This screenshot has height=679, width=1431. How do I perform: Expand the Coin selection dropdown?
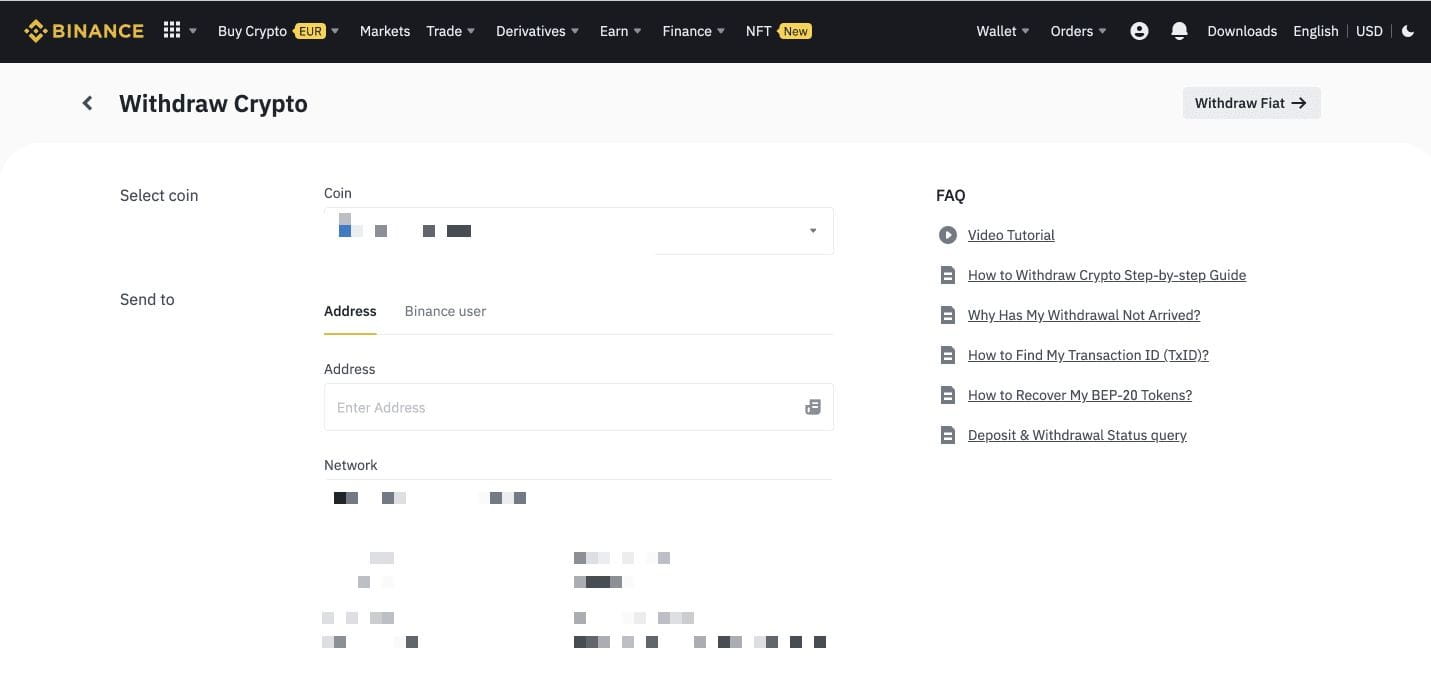pyautogui.click(x=812, y=231)
